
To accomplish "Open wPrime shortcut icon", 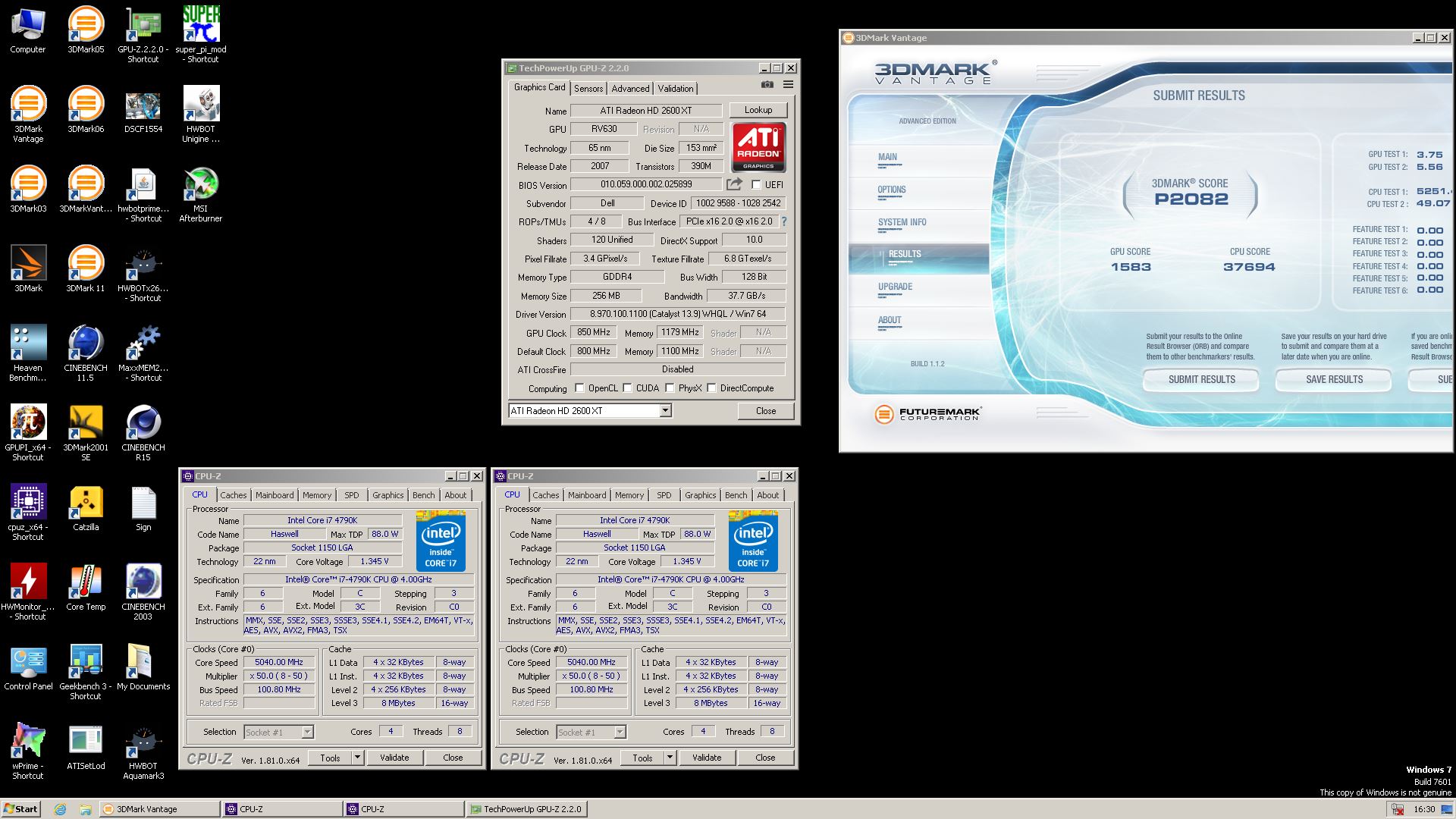I will pyautogui.click(x=28, y=752).
